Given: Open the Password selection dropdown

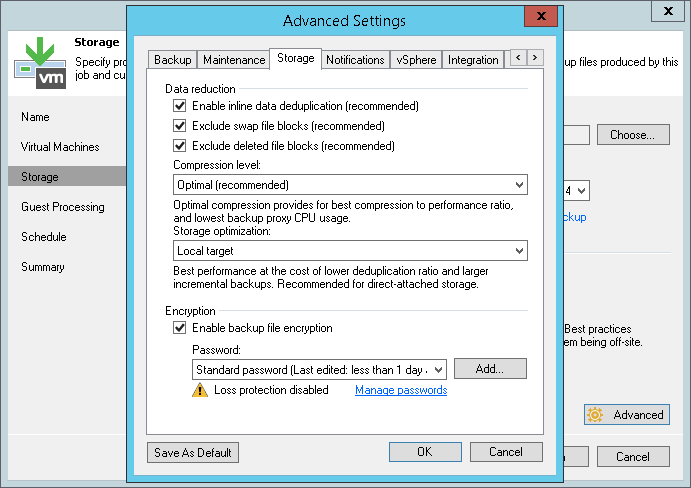Looking at the screenshot, I should pyautogui.click(x=319, y=369).
